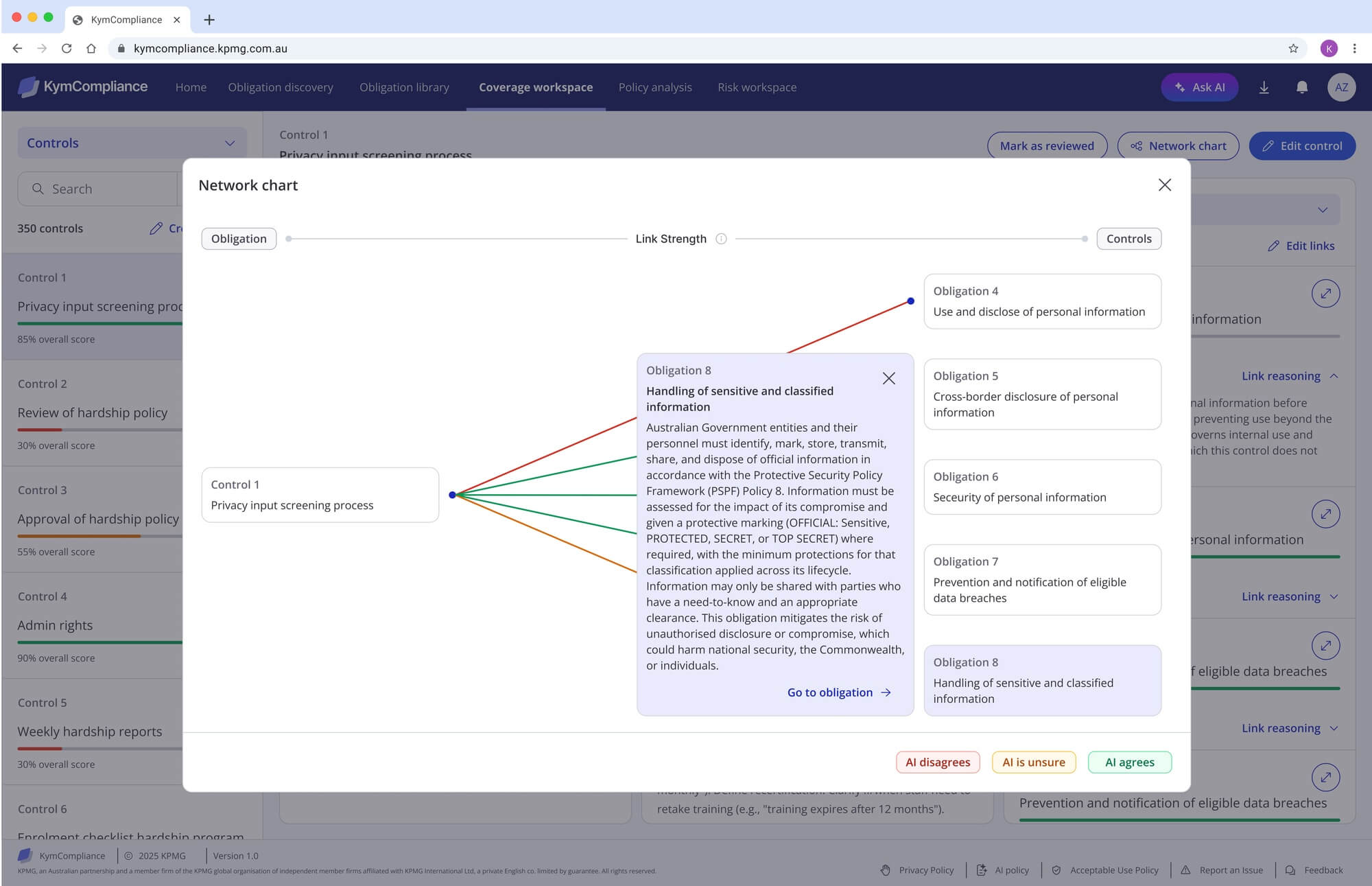Open the Controls dropdown in sidebar
Screen dimensions: 1372x886
tap(131, 143)
